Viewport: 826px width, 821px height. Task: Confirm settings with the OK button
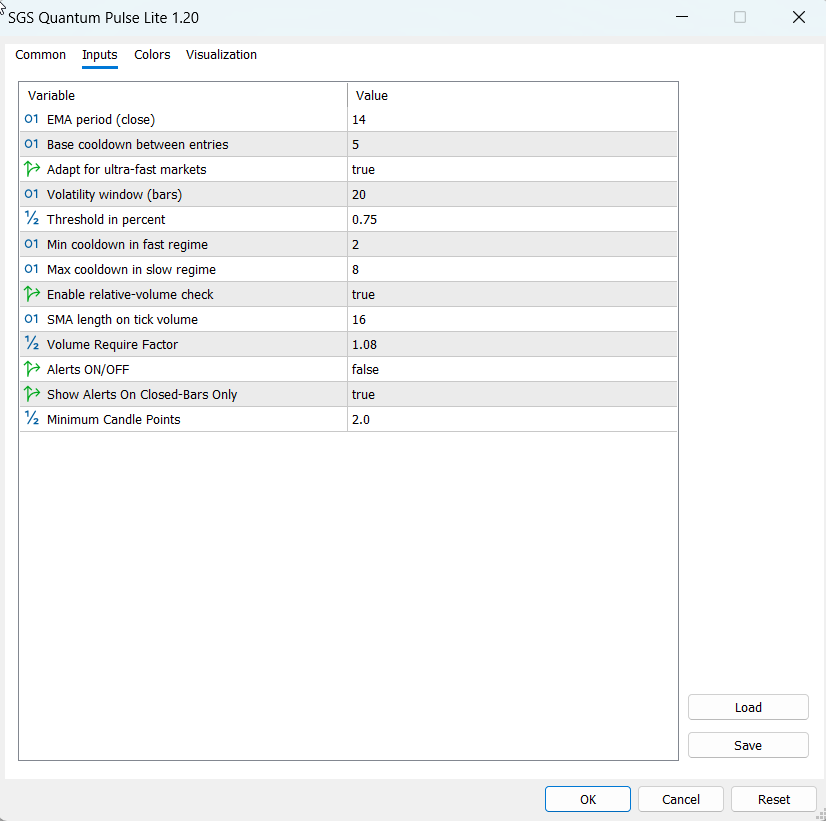pos(588,799)
